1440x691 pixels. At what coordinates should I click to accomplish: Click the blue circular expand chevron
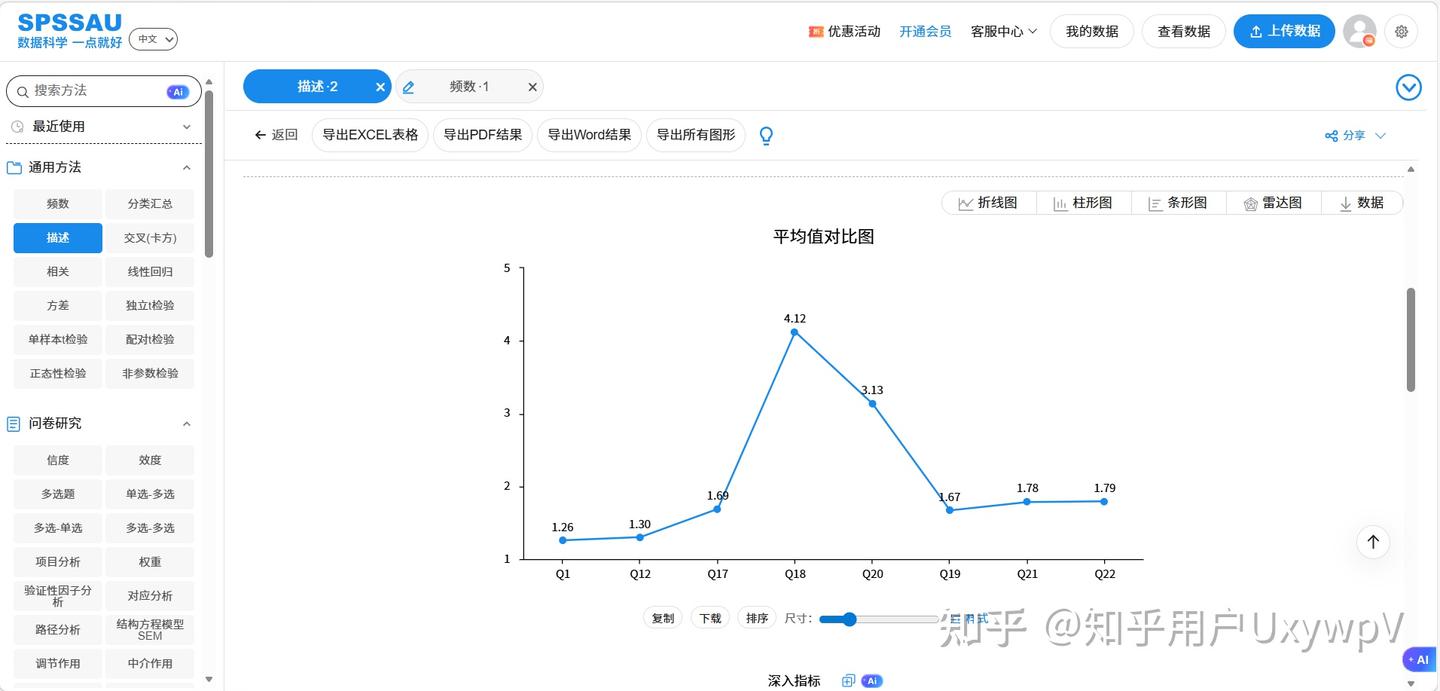[1408, 88]
